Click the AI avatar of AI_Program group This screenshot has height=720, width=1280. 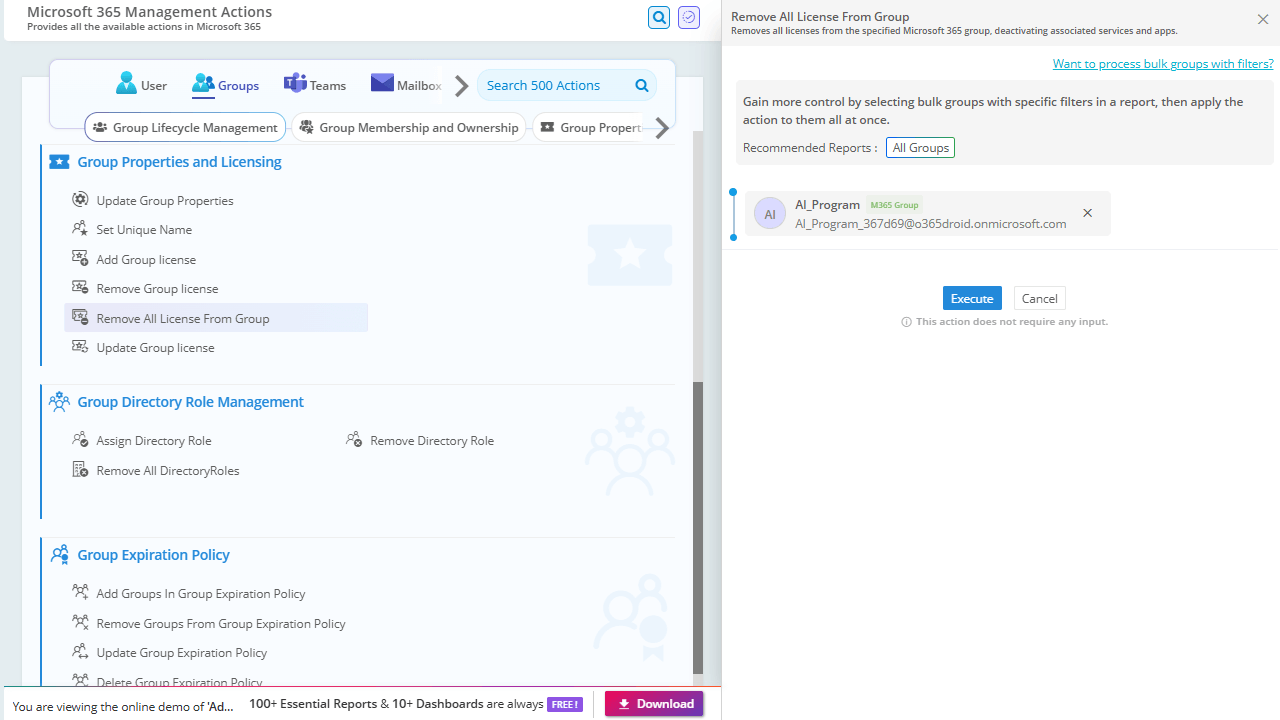coord(770,213)
